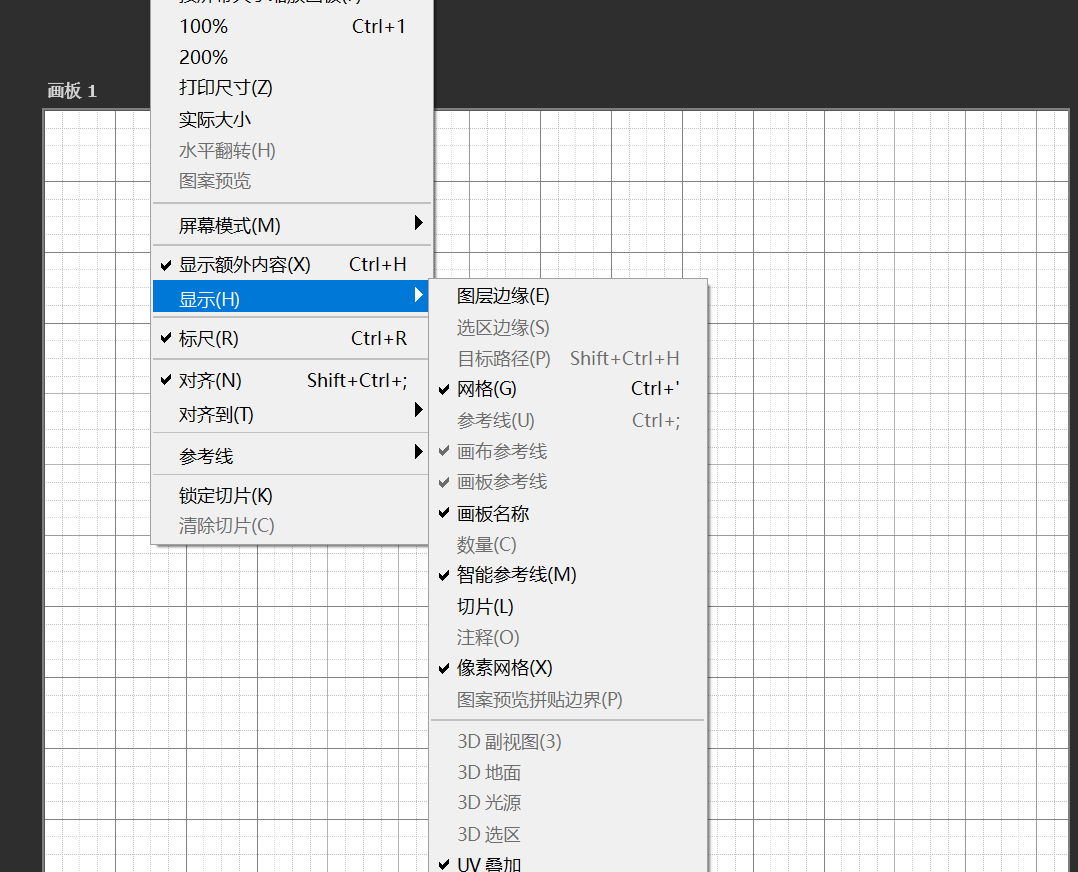Click the greyed 水平翻转(H) entry

pos(292,151)
